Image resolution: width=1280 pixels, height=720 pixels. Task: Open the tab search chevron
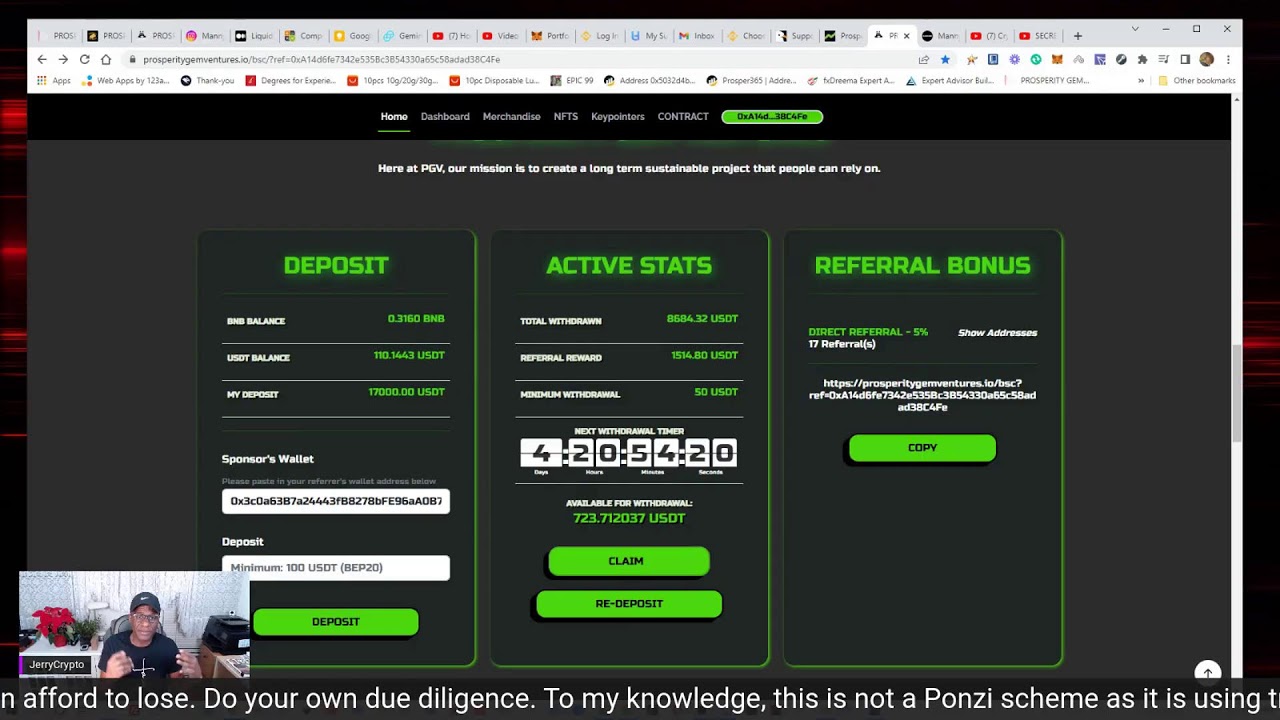(1135, 29)
